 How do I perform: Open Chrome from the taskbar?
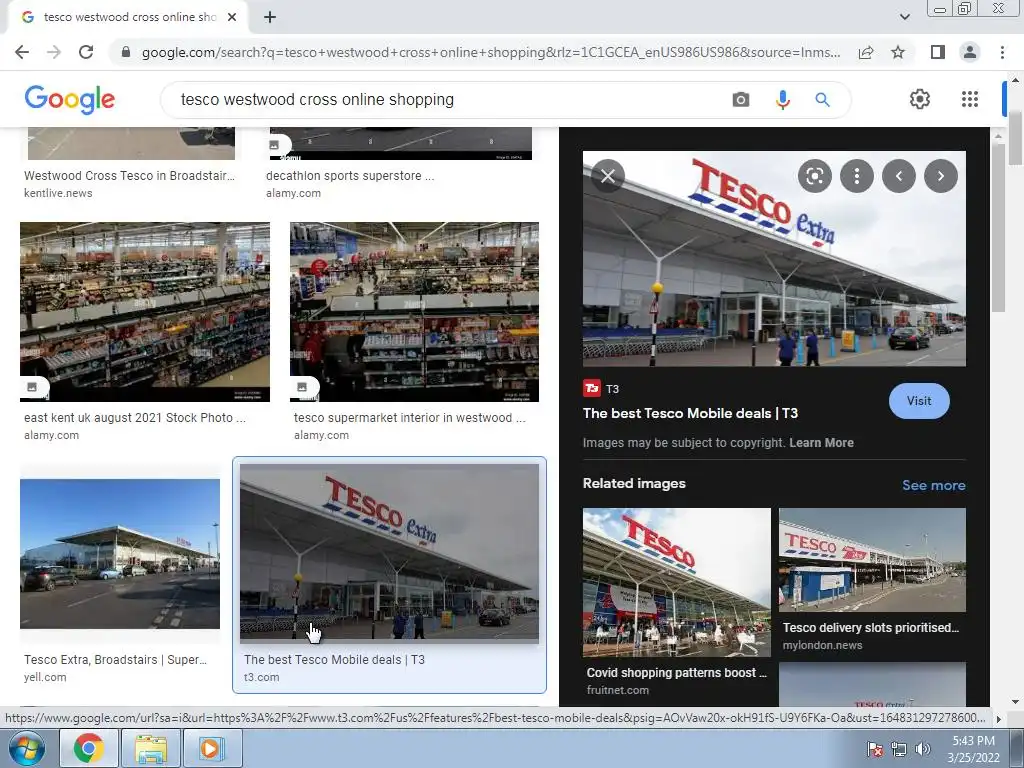(89, 748)
